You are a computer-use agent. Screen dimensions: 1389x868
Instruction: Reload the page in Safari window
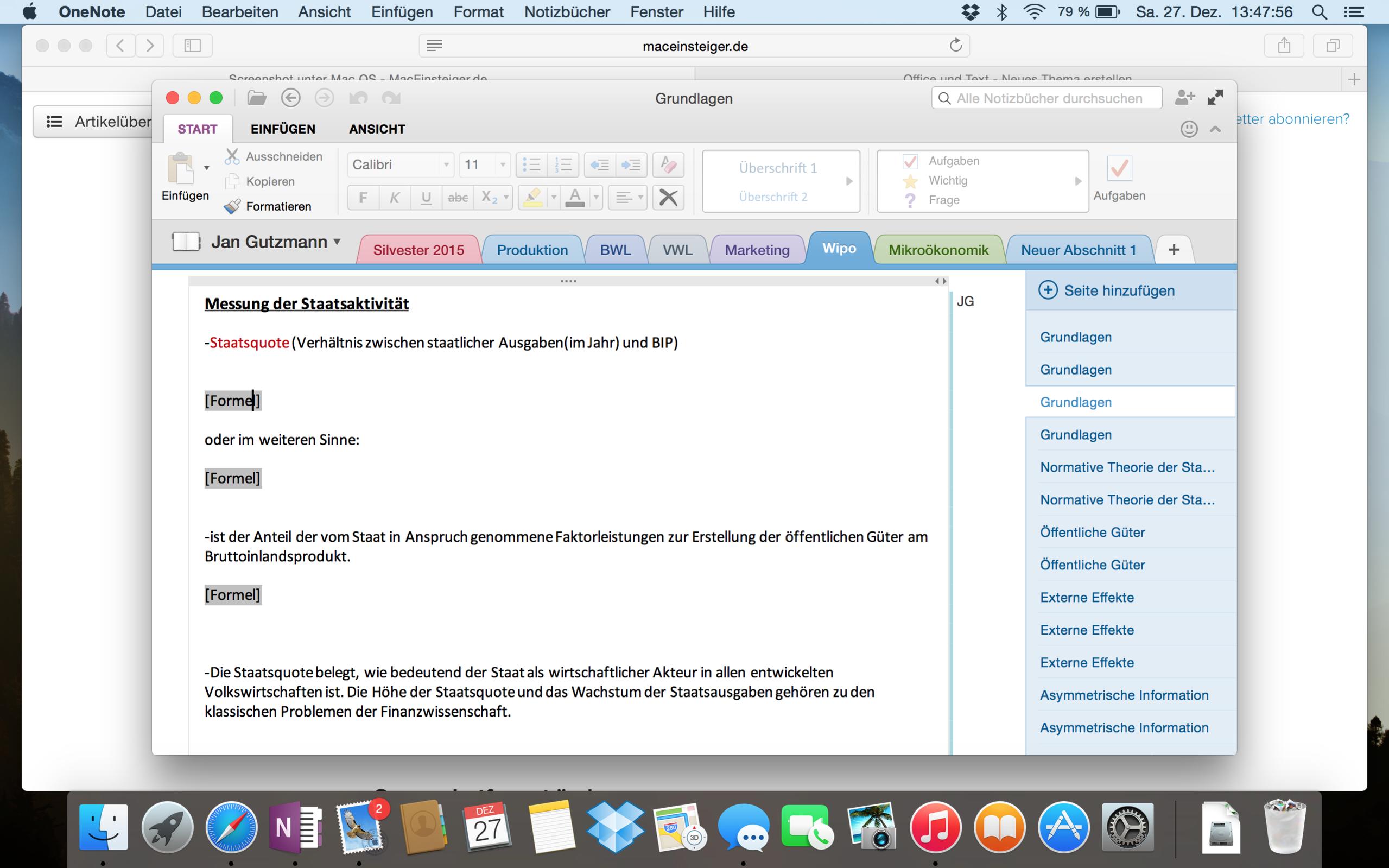pyautogui.click(x=956, y=46)
